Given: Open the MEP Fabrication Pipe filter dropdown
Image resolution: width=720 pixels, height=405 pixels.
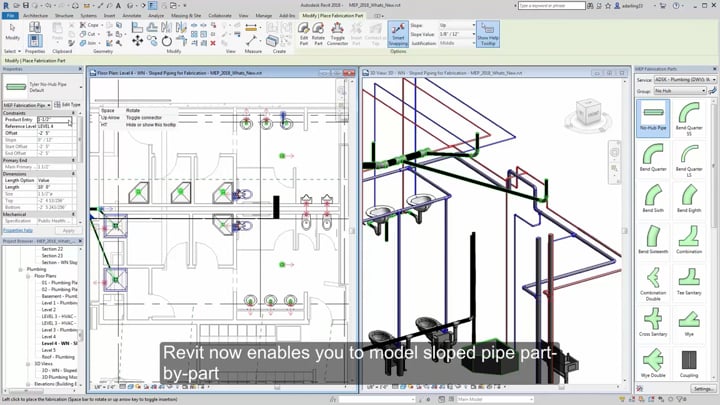Looking at the screenshot, I should pos(27,105).
